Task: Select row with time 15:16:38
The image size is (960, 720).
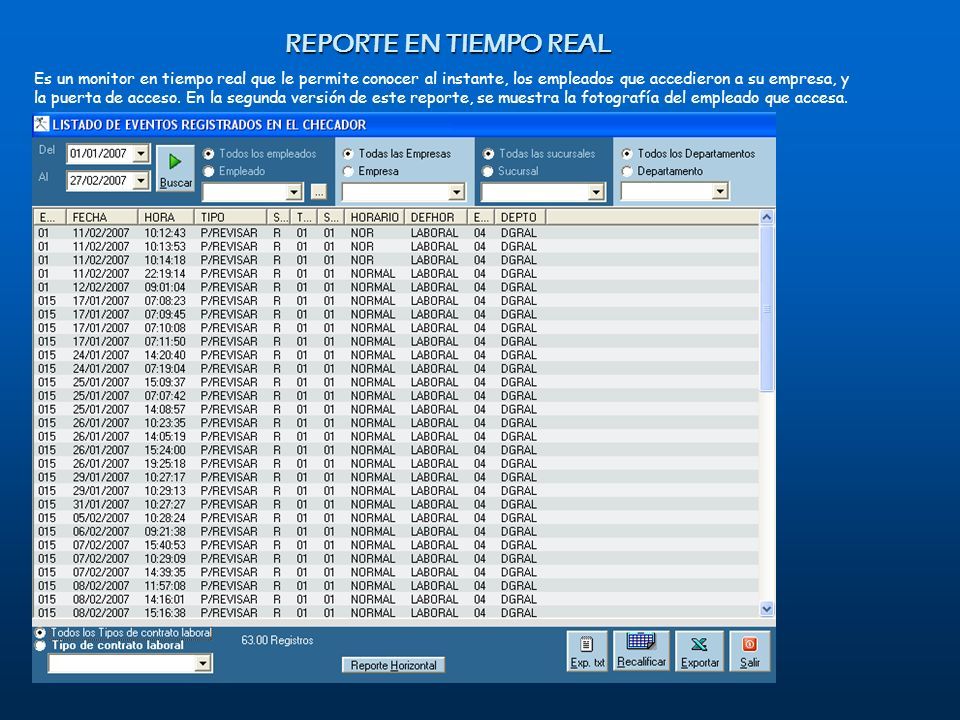Action: [396, 613]
